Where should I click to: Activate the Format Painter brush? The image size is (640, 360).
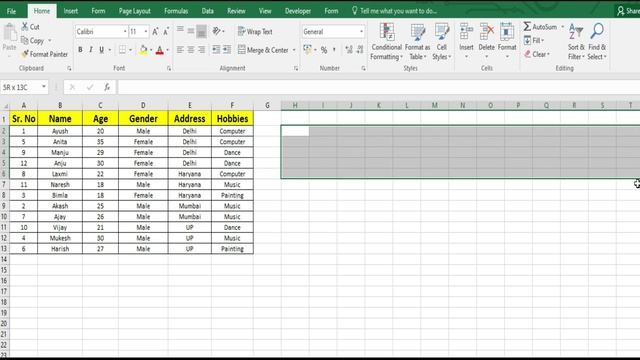point(25,54)
